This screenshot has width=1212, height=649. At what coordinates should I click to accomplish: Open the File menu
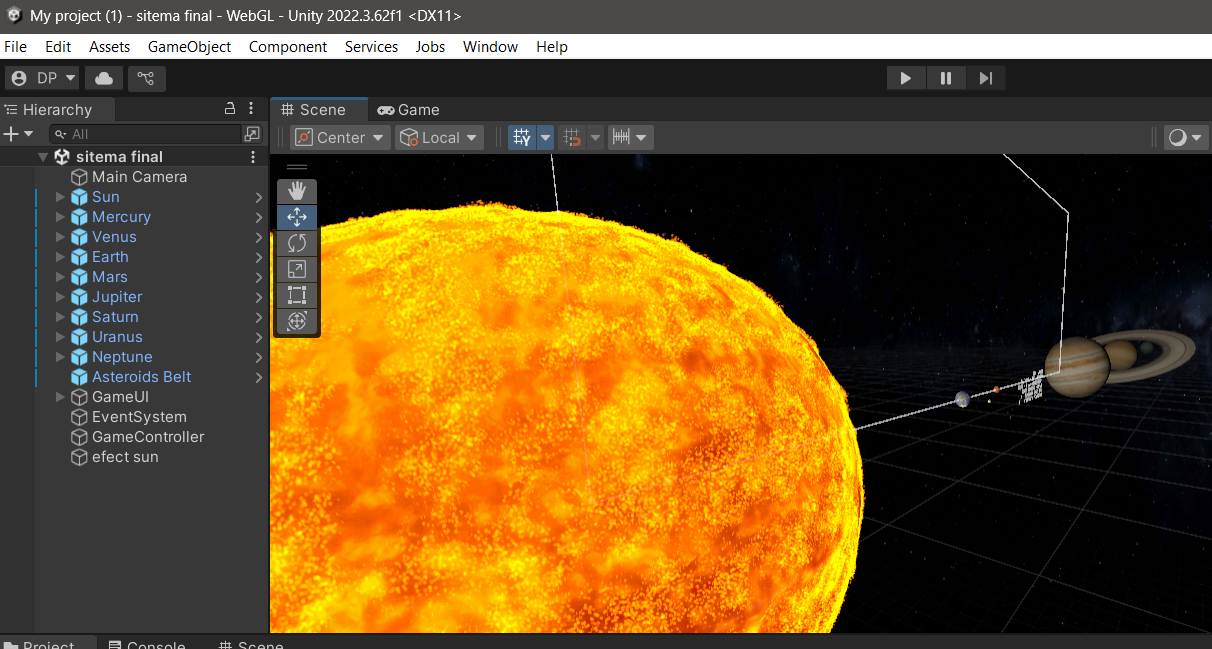(x=15, y=47)
